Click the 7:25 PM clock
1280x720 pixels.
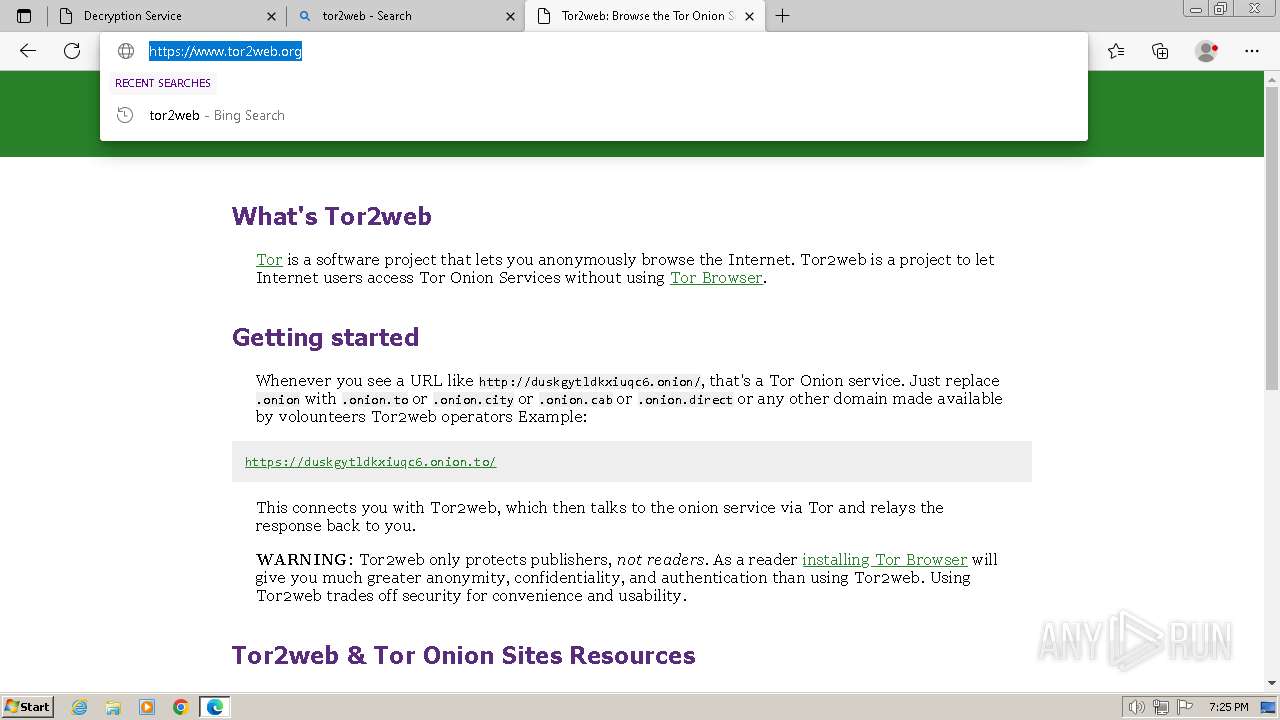tap(1228, 707)
